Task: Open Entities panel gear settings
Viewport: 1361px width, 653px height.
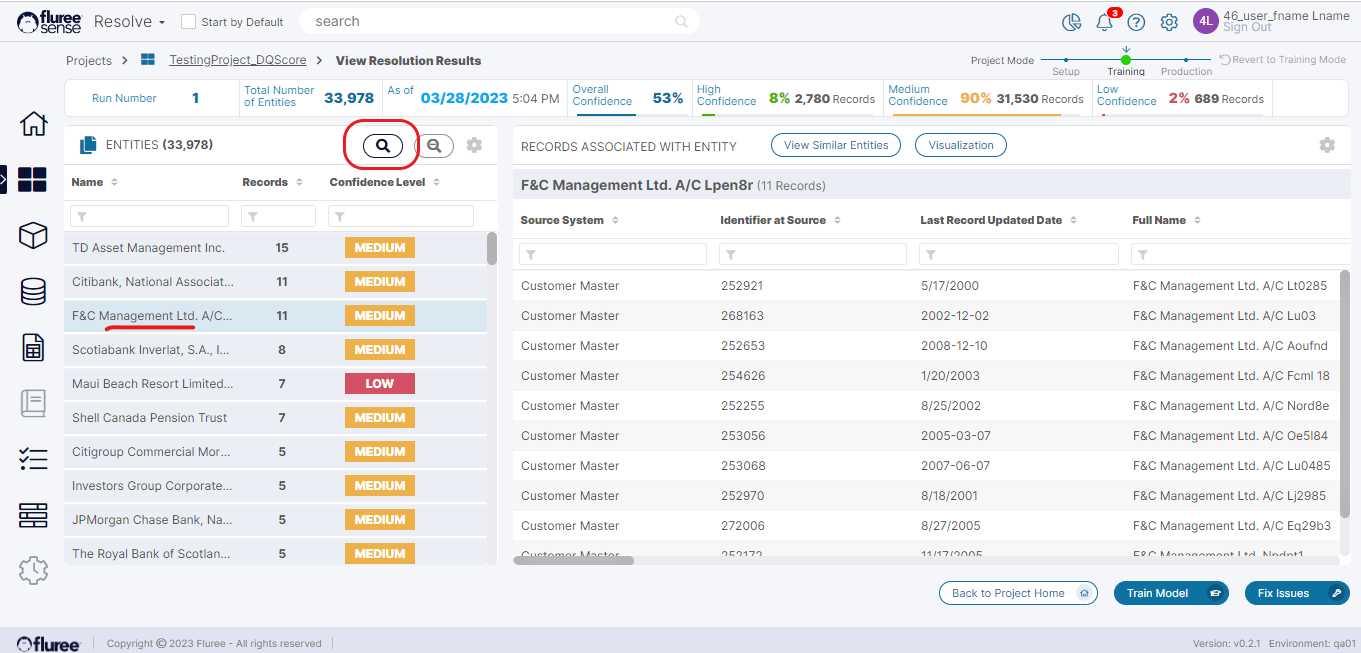Action: (474, 146)
